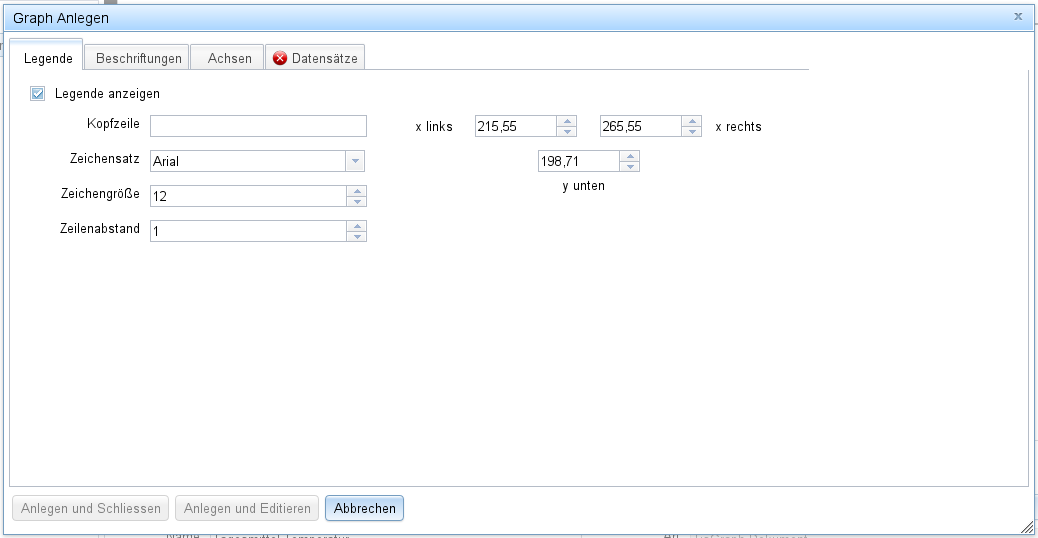Click the y unten field showing 198,71
Viewport: 1038px width, 538px height.
click(579, 161)
